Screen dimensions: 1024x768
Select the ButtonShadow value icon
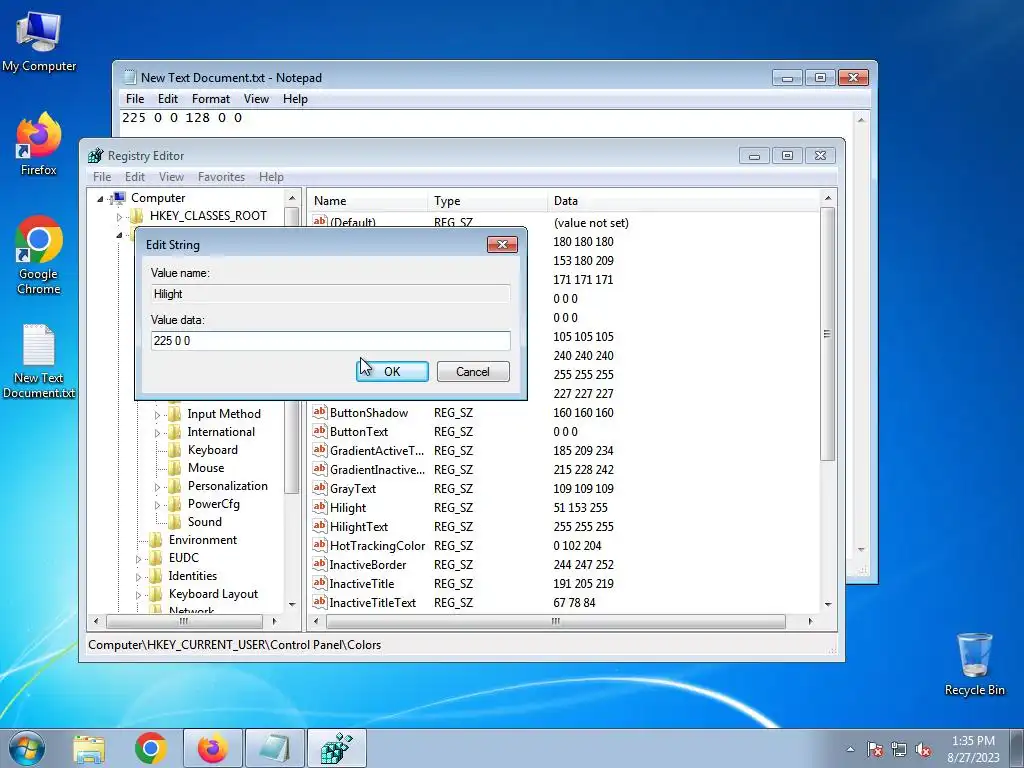click(319, 412)
